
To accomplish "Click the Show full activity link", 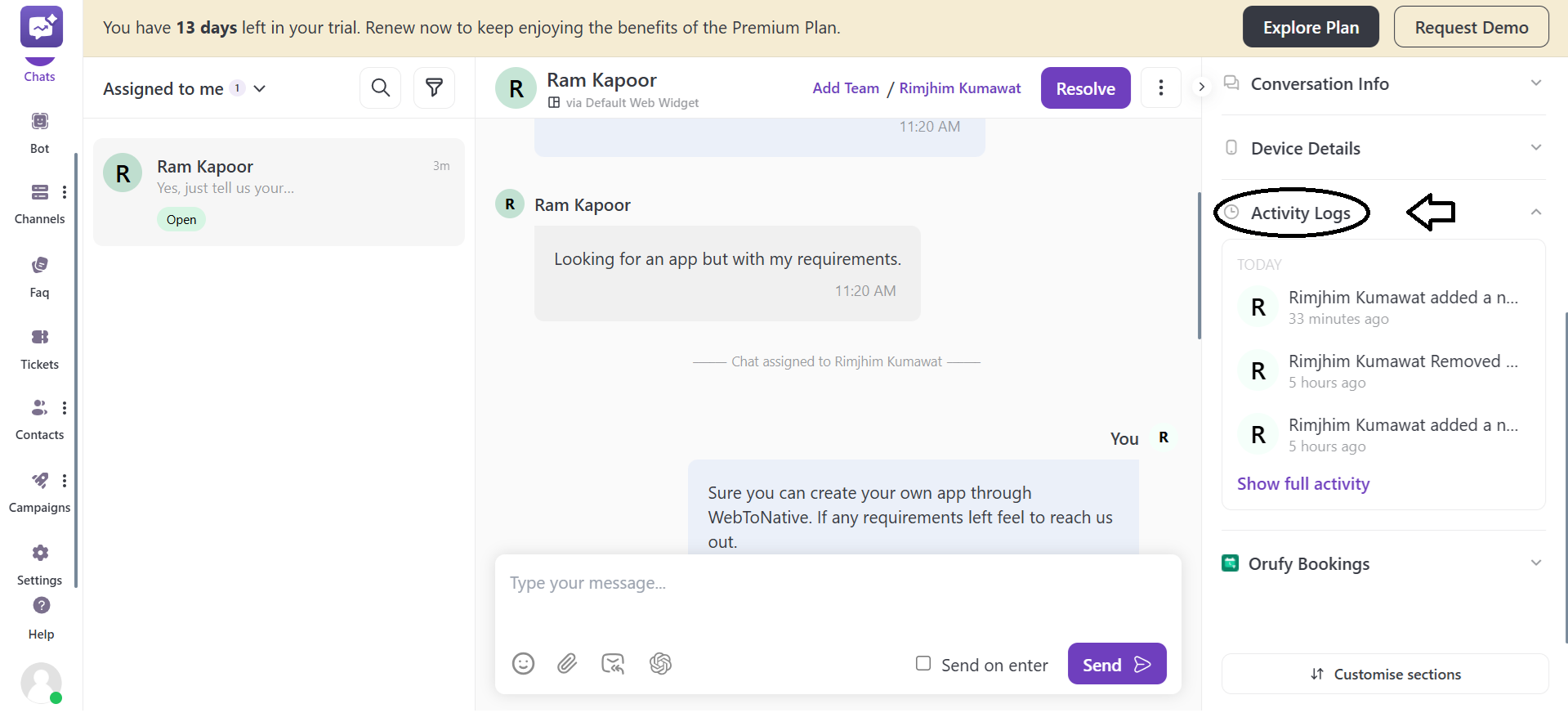I will 1302,484.
